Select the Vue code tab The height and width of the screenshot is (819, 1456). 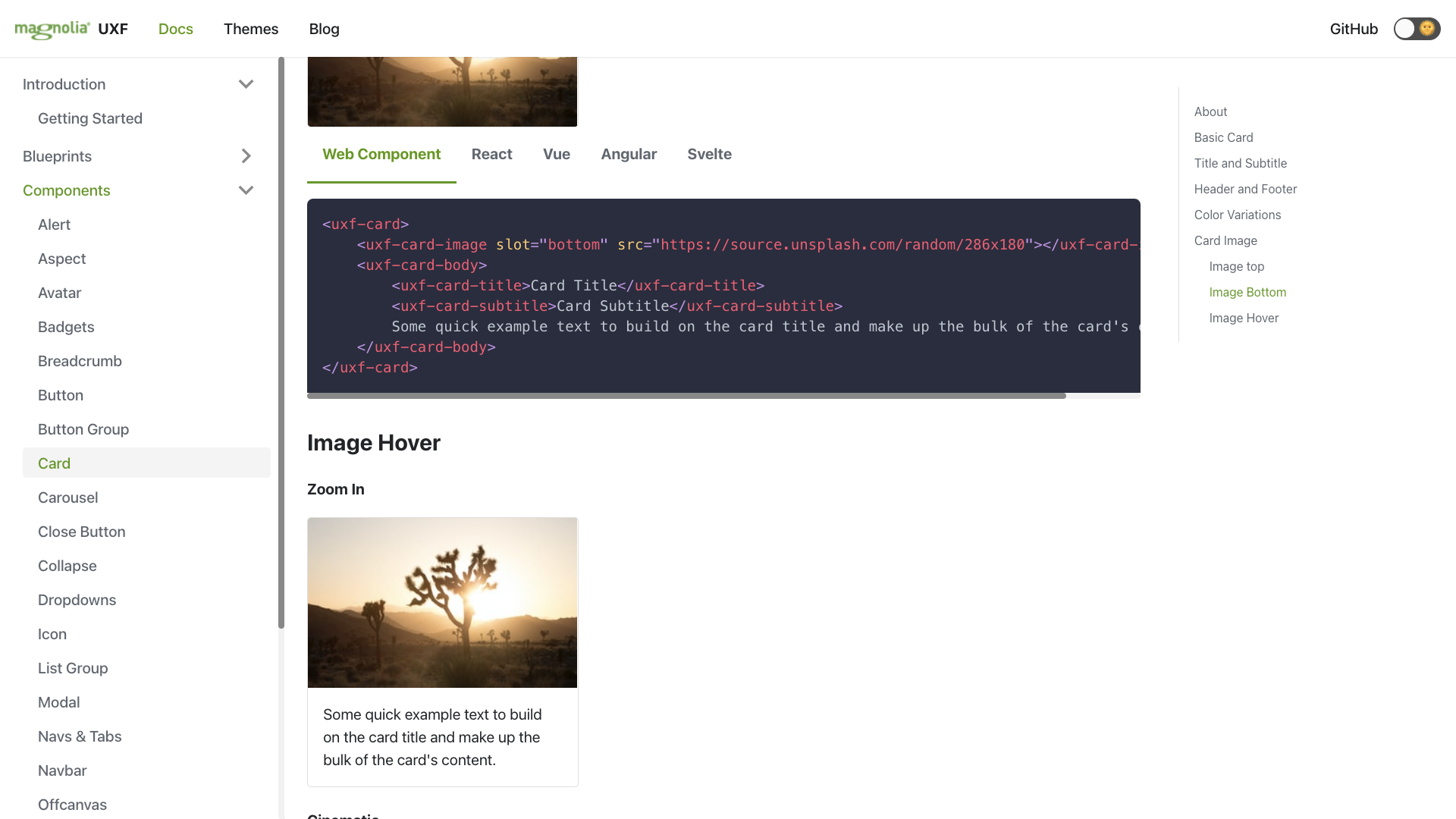(x=556, y=154)
